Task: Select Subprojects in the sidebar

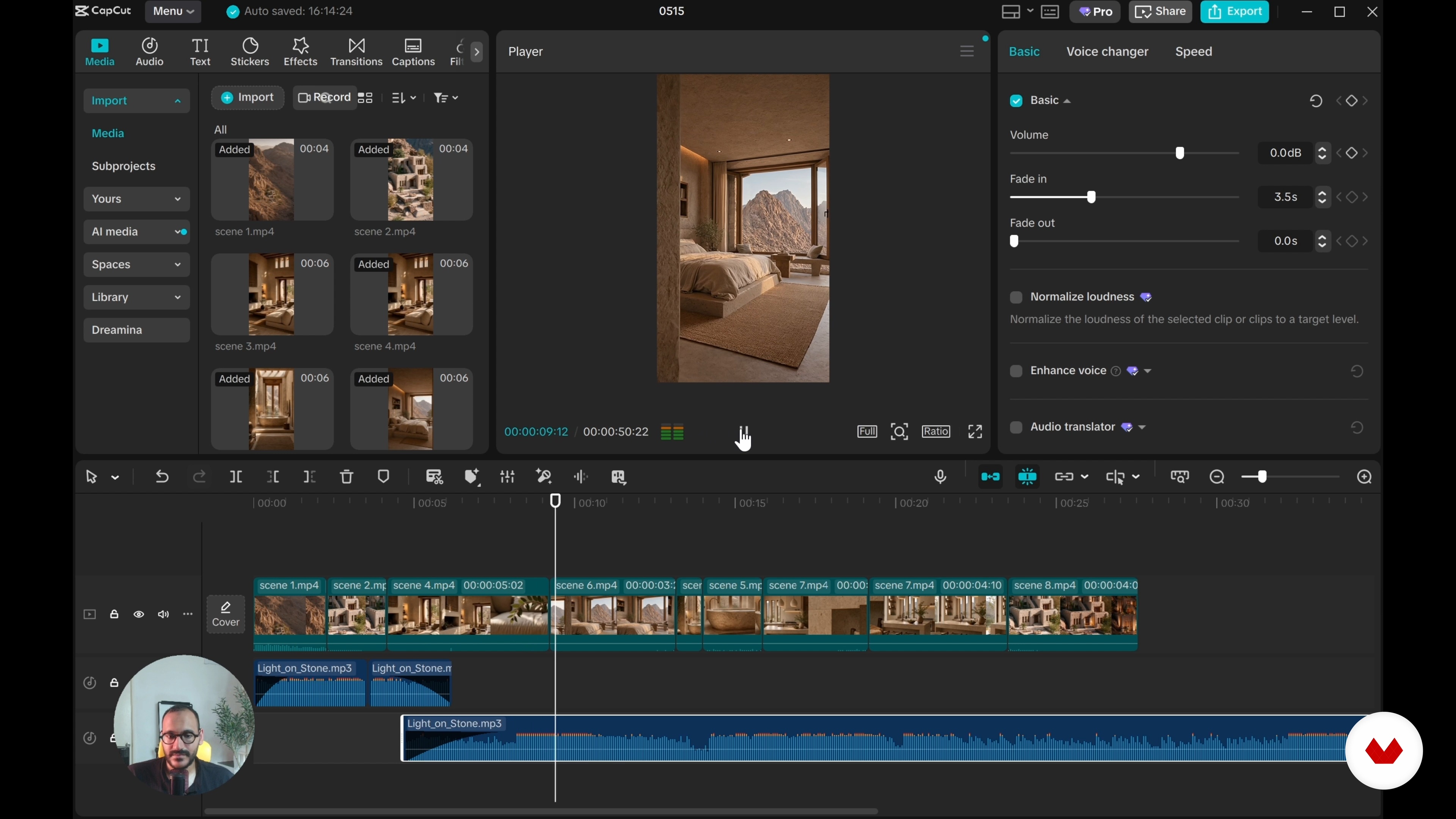Action: (123, 166)
